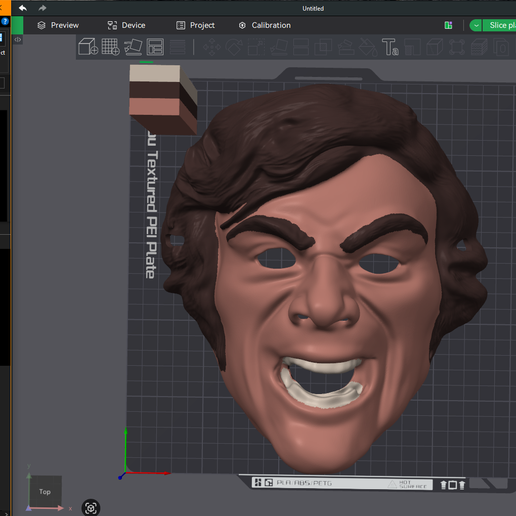Click the Undo arrow in title bar
The image size is (516, 516).
pyautogui.click(x=23, y=8)
